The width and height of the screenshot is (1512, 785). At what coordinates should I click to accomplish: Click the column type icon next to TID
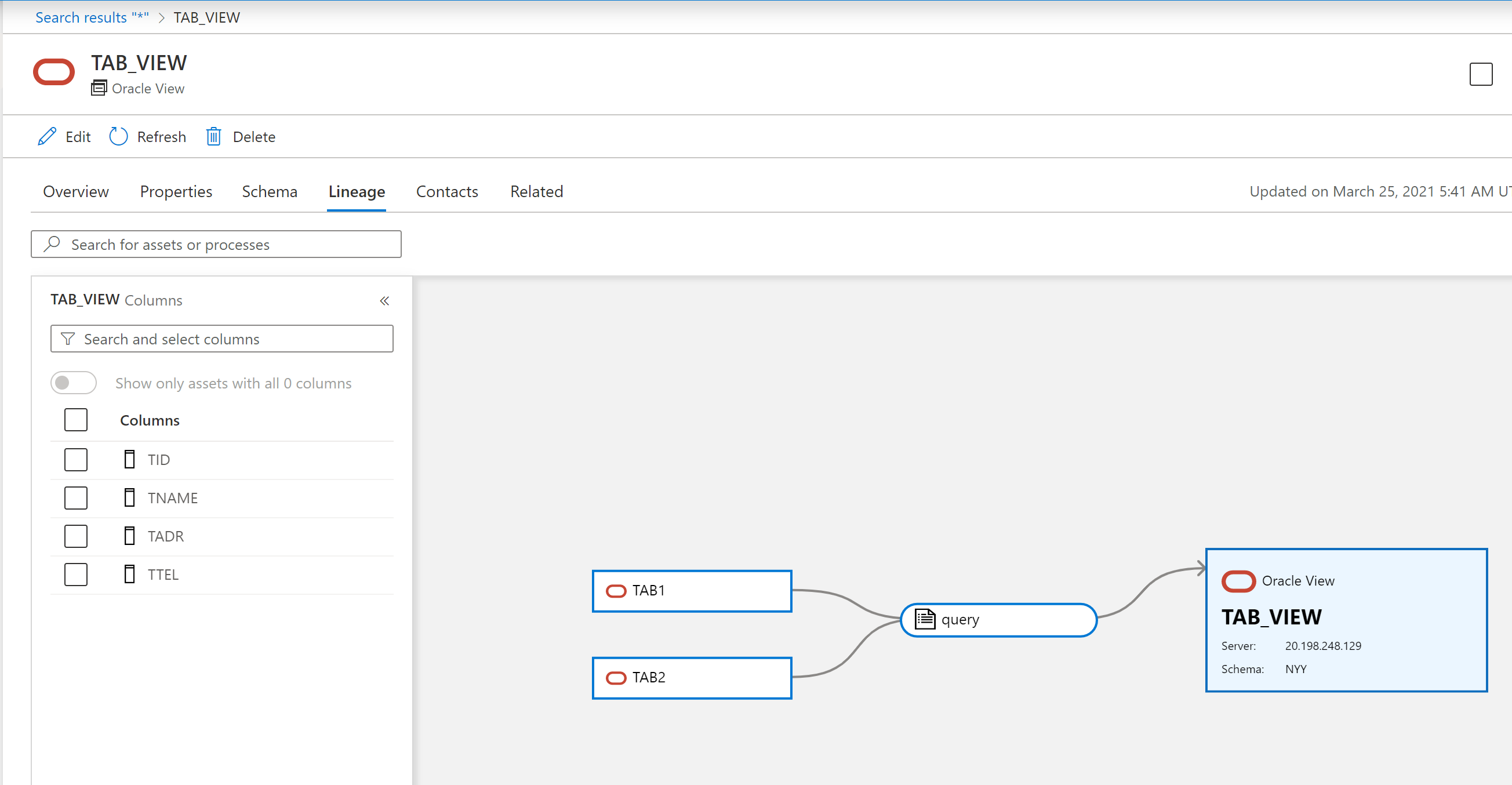click(x=129, y=459)
